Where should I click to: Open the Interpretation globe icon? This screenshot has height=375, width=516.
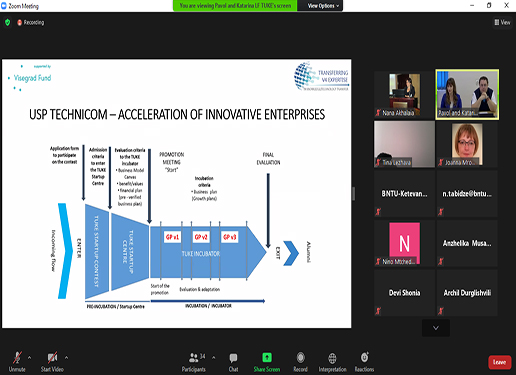(x=332, y=358)
